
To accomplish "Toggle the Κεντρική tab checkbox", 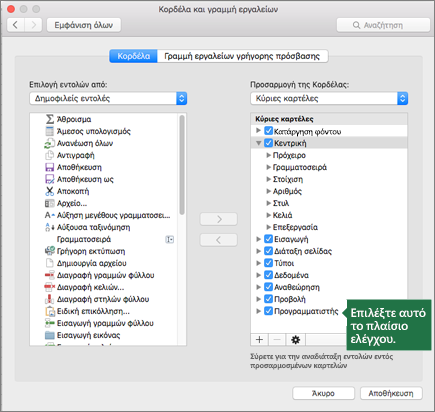I will pos(268,143).
